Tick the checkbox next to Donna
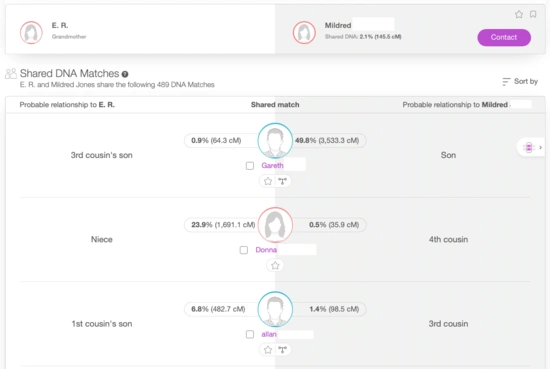The width and height of the screenshot is (550, 369). (x=244, y=250)
